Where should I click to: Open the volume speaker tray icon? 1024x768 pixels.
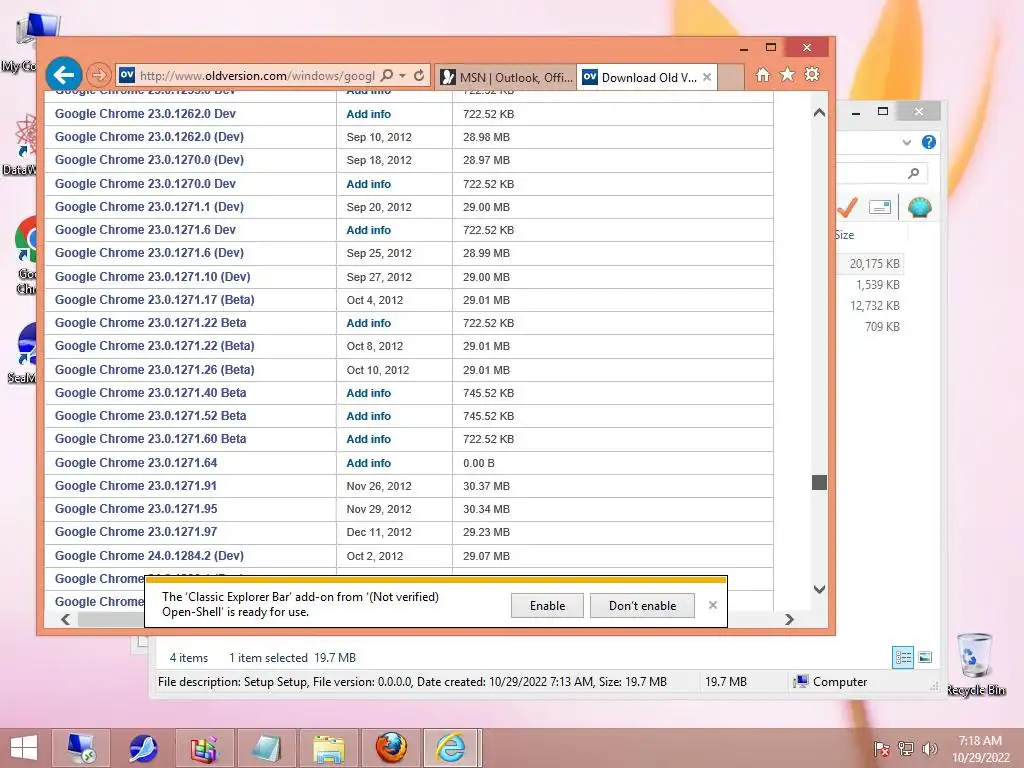tap(929, 748)
